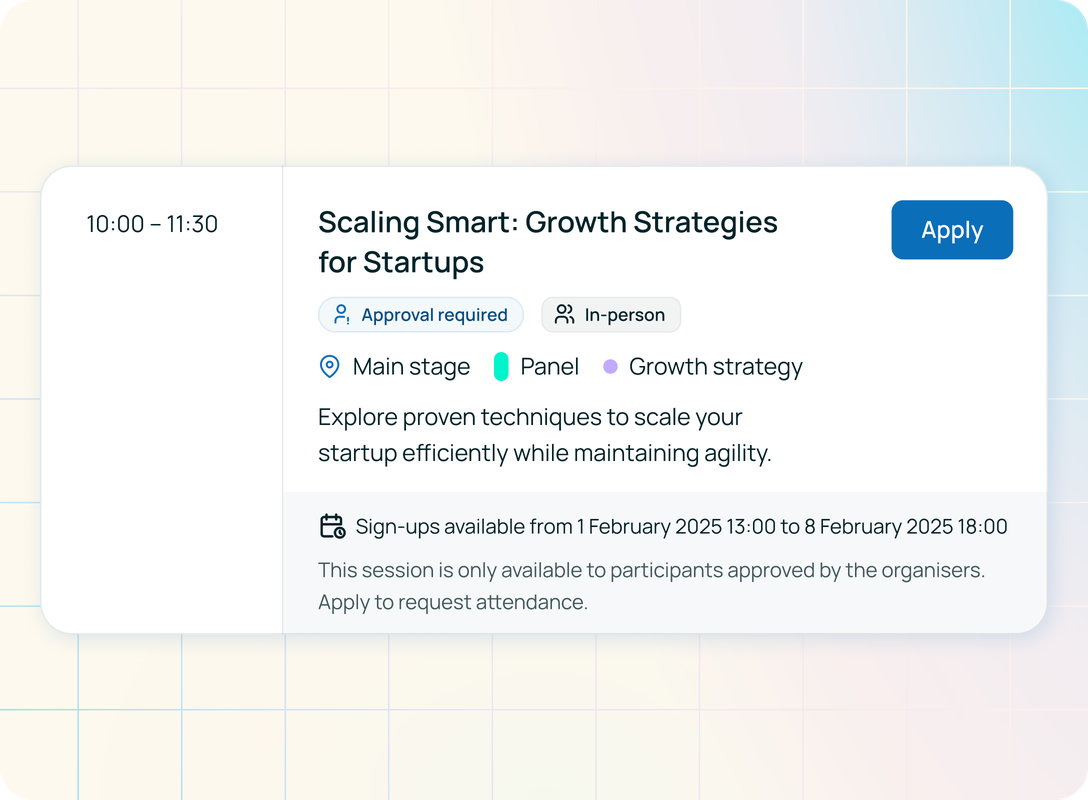The height and width of the screenshot is (800, 1088).
Task: Click the green Panel color marker
Action: pos(501,366)
